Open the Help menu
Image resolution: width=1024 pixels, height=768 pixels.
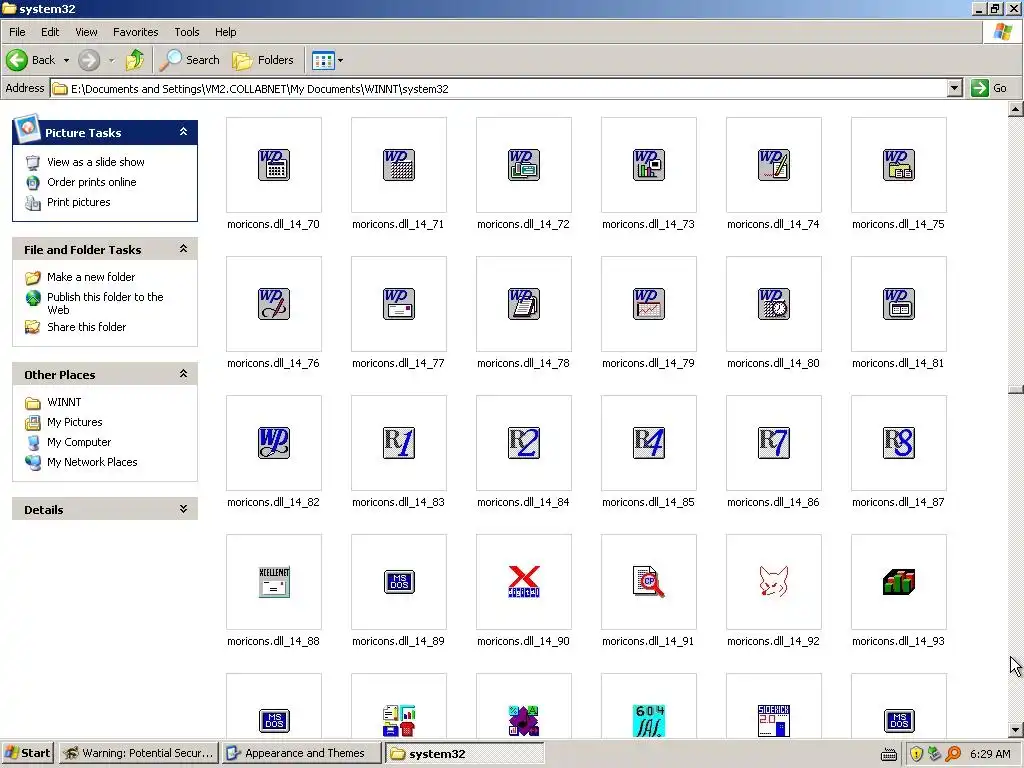225,32
